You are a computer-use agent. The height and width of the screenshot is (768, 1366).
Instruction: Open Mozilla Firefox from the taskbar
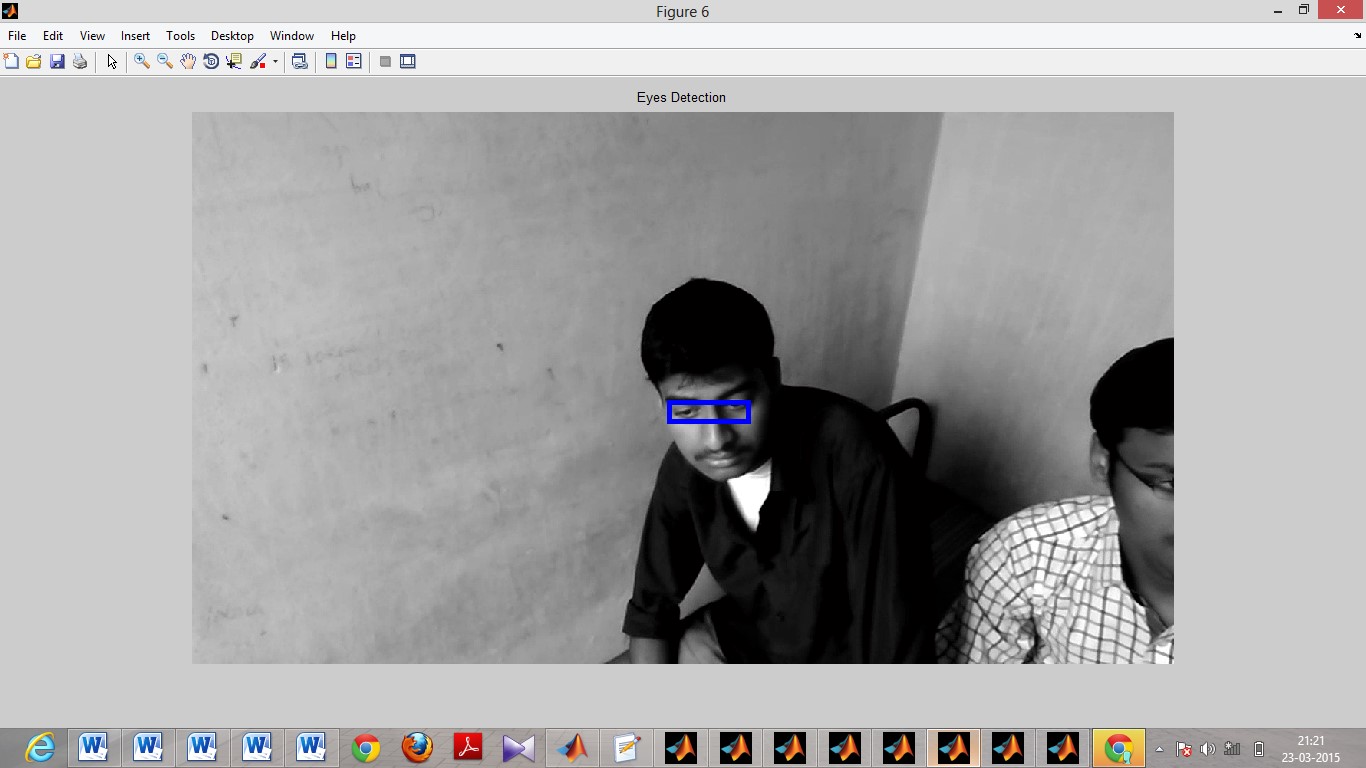417,747
